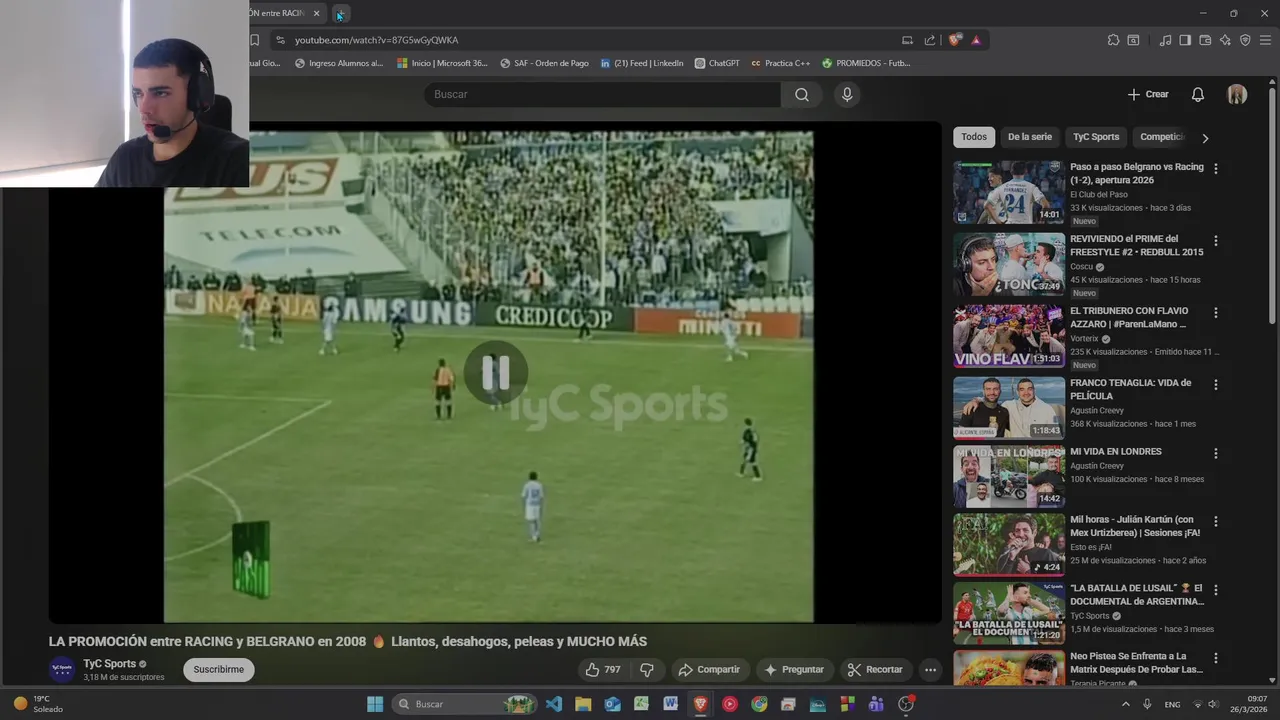The height and width of the screenshot is (720, 1280).
Task: Open the music note media control icon
Action: pos(1165,40)
